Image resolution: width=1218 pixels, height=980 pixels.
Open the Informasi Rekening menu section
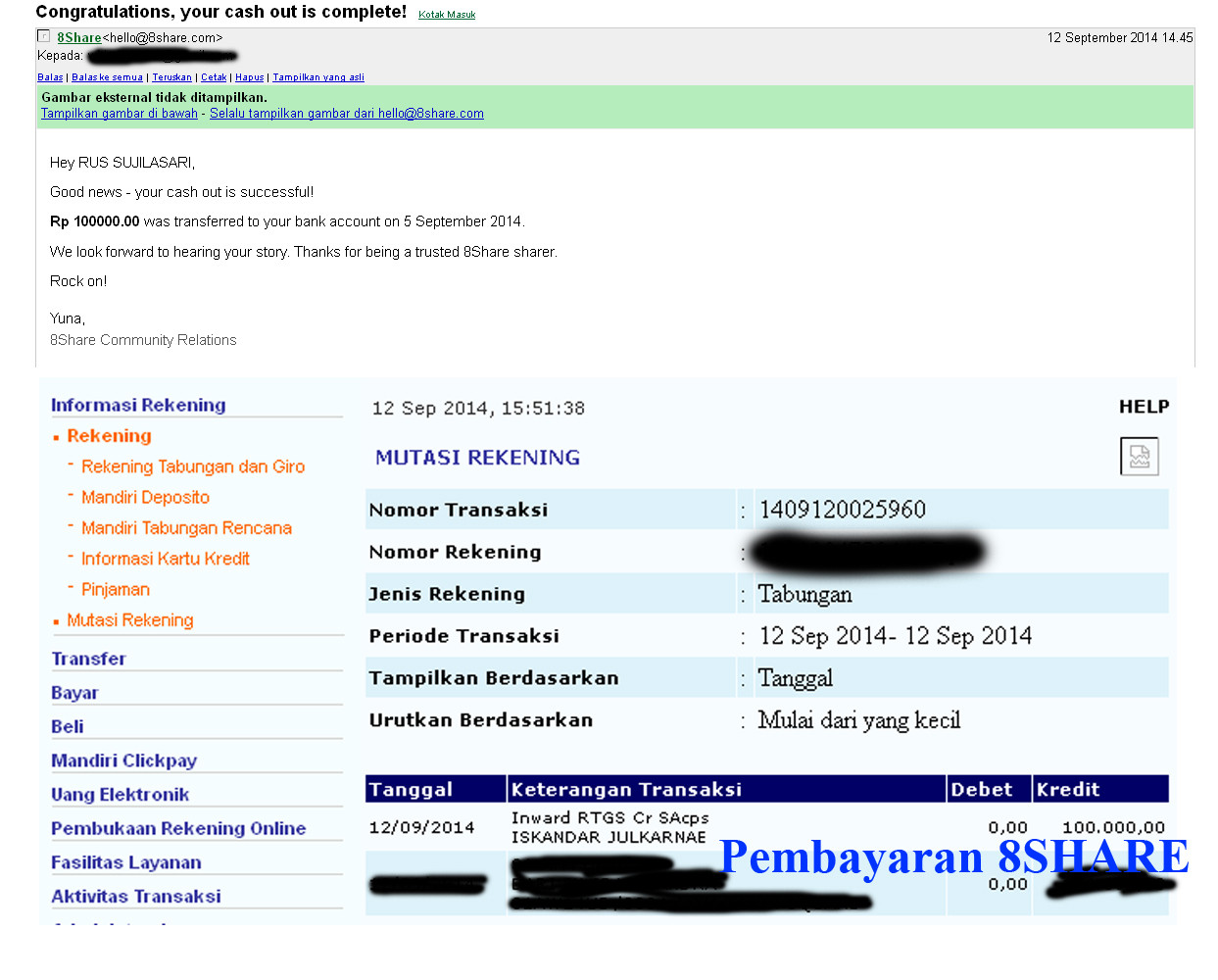[138, 405]
